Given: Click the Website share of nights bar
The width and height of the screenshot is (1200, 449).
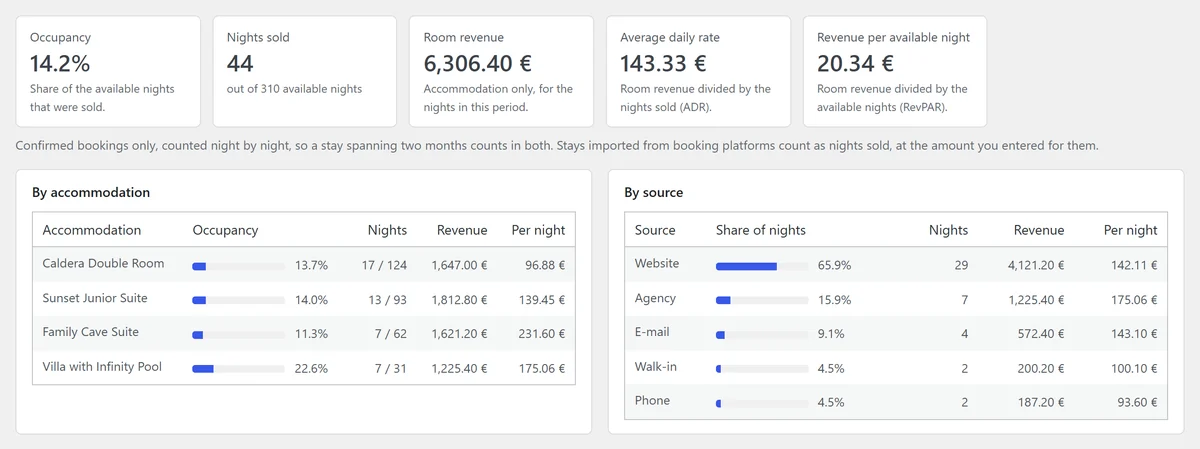Looking at the screenshot, I should point(762,267).
